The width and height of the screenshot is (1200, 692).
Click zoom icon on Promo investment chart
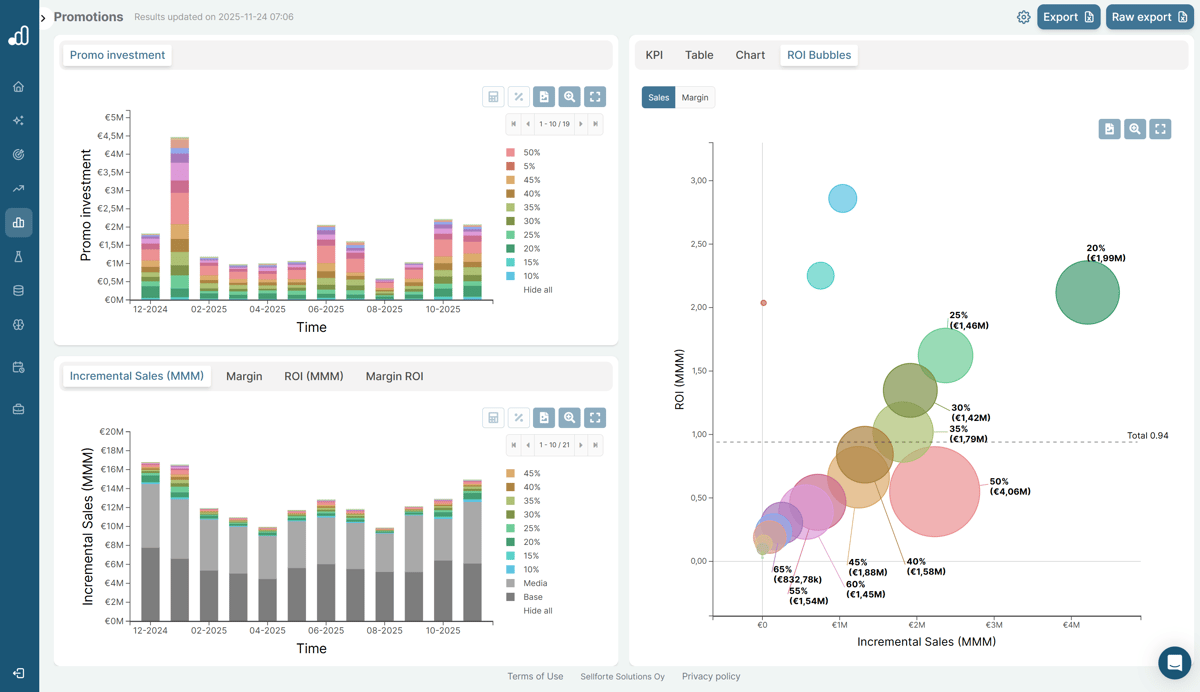569,97
